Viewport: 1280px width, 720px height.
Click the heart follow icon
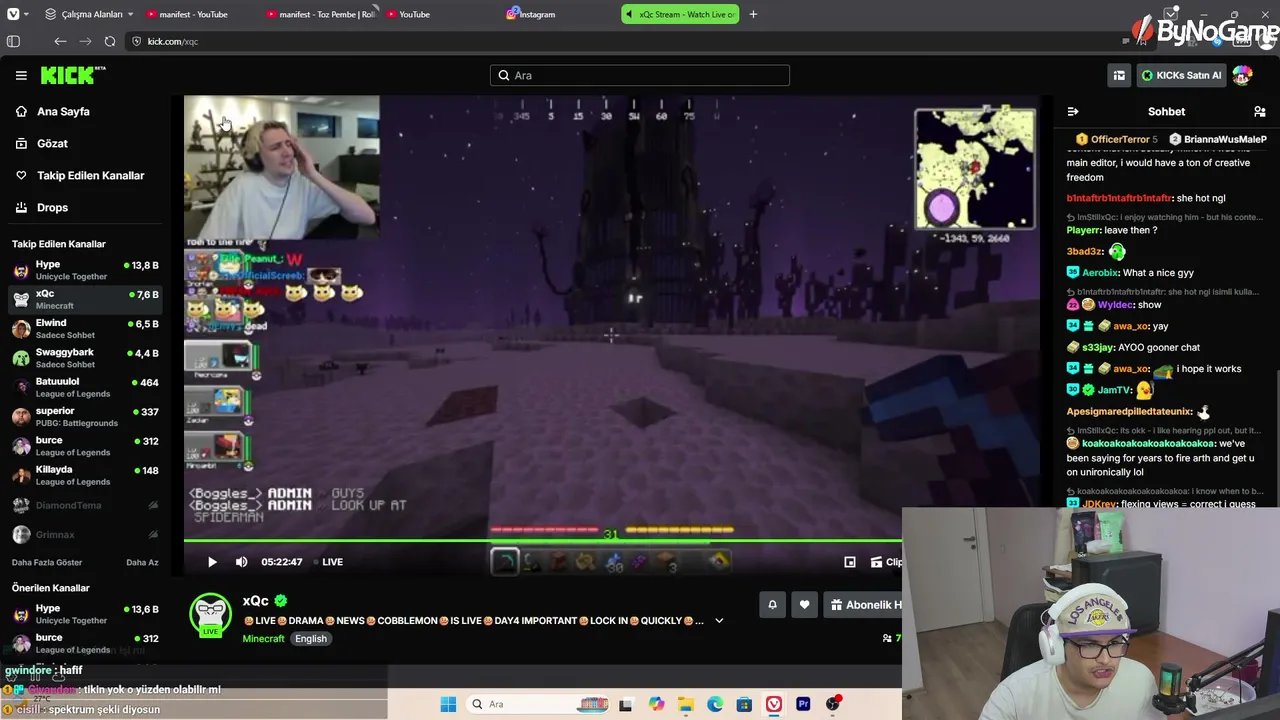click(x=804, y=604)
